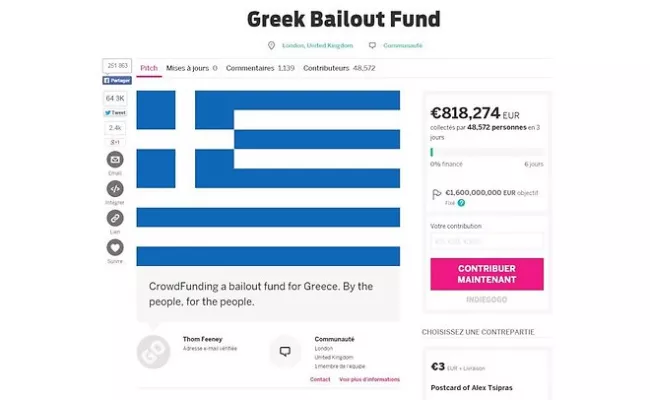
Task: Open Voir plus d'informations link
Action: pyautogui.click(x=369, y=380)
